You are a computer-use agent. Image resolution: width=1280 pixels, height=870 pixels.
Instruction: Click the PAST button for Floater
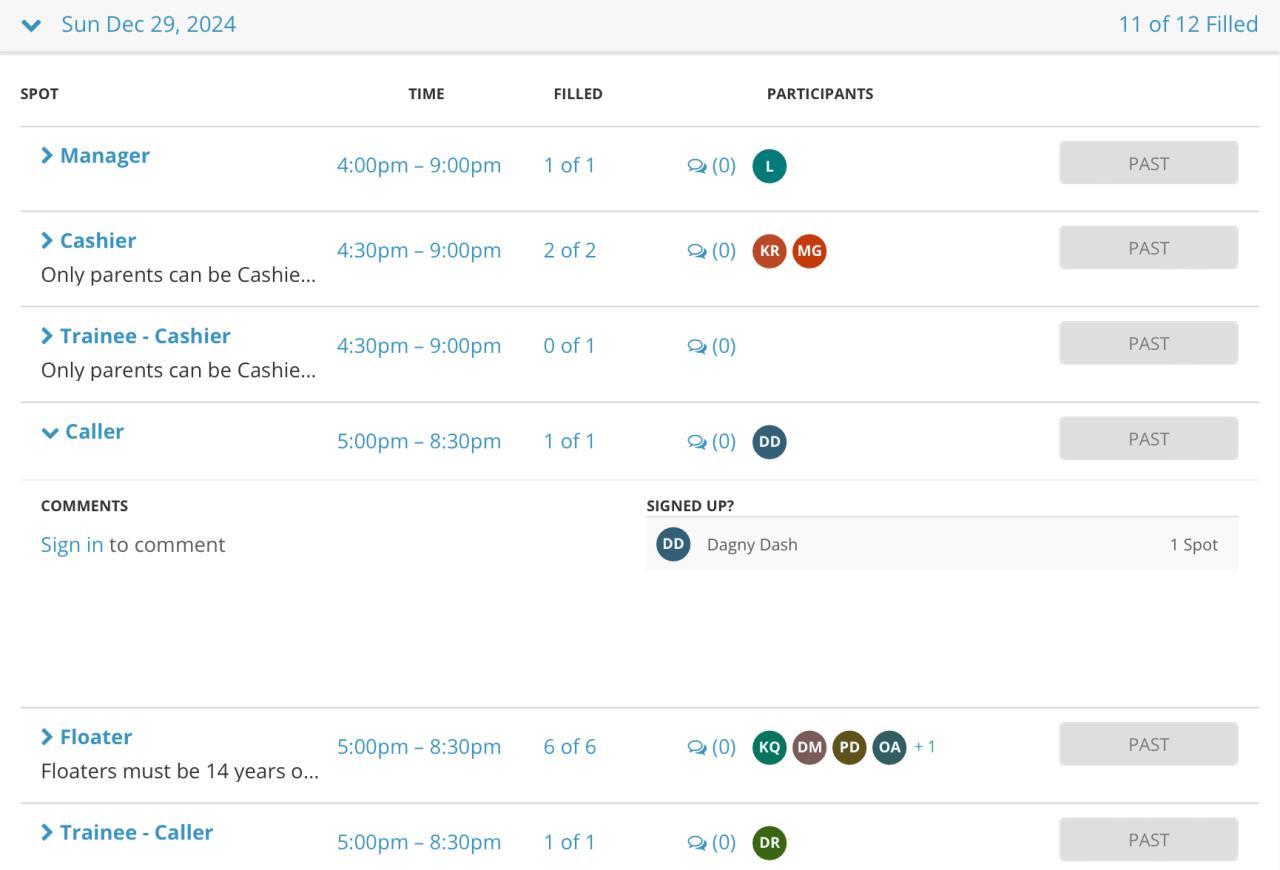(x=1148, y=744)
